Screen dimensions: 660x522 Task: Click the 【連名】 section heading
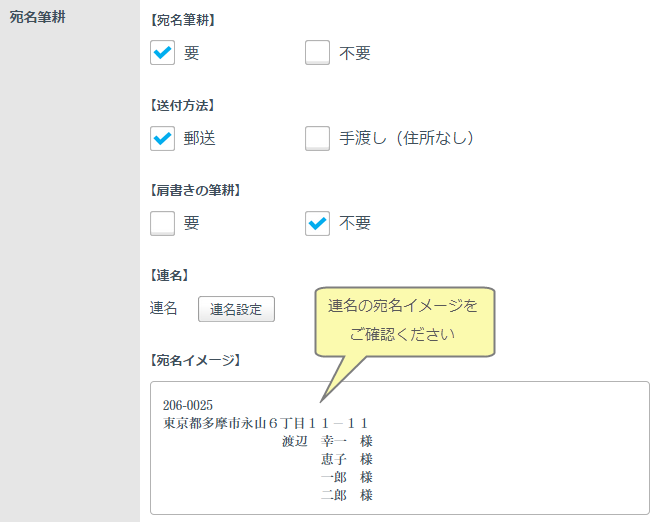coord(170,274)
